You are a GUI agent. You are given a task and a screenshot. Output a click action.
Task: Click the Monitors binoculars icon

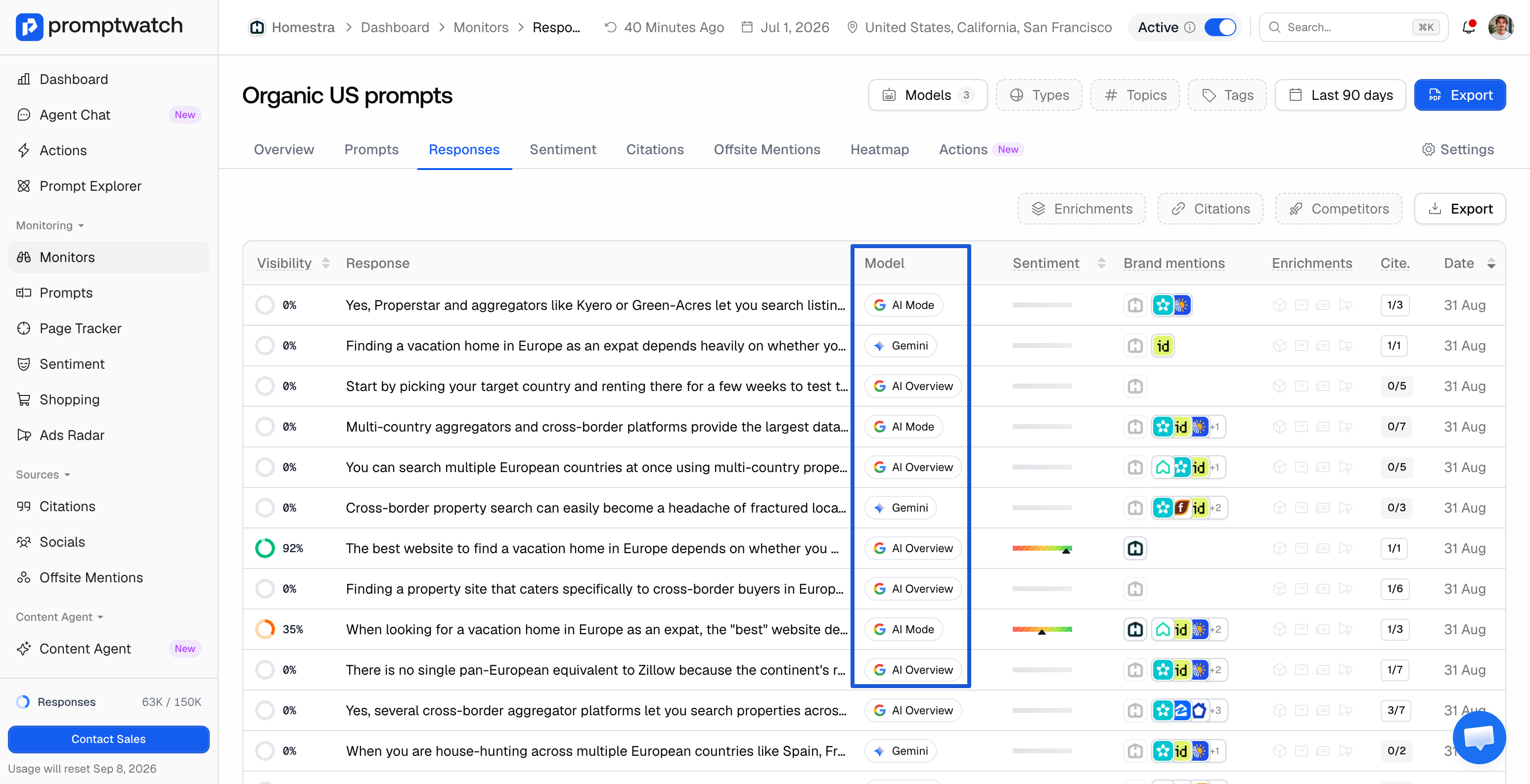(x=24, y=257)
